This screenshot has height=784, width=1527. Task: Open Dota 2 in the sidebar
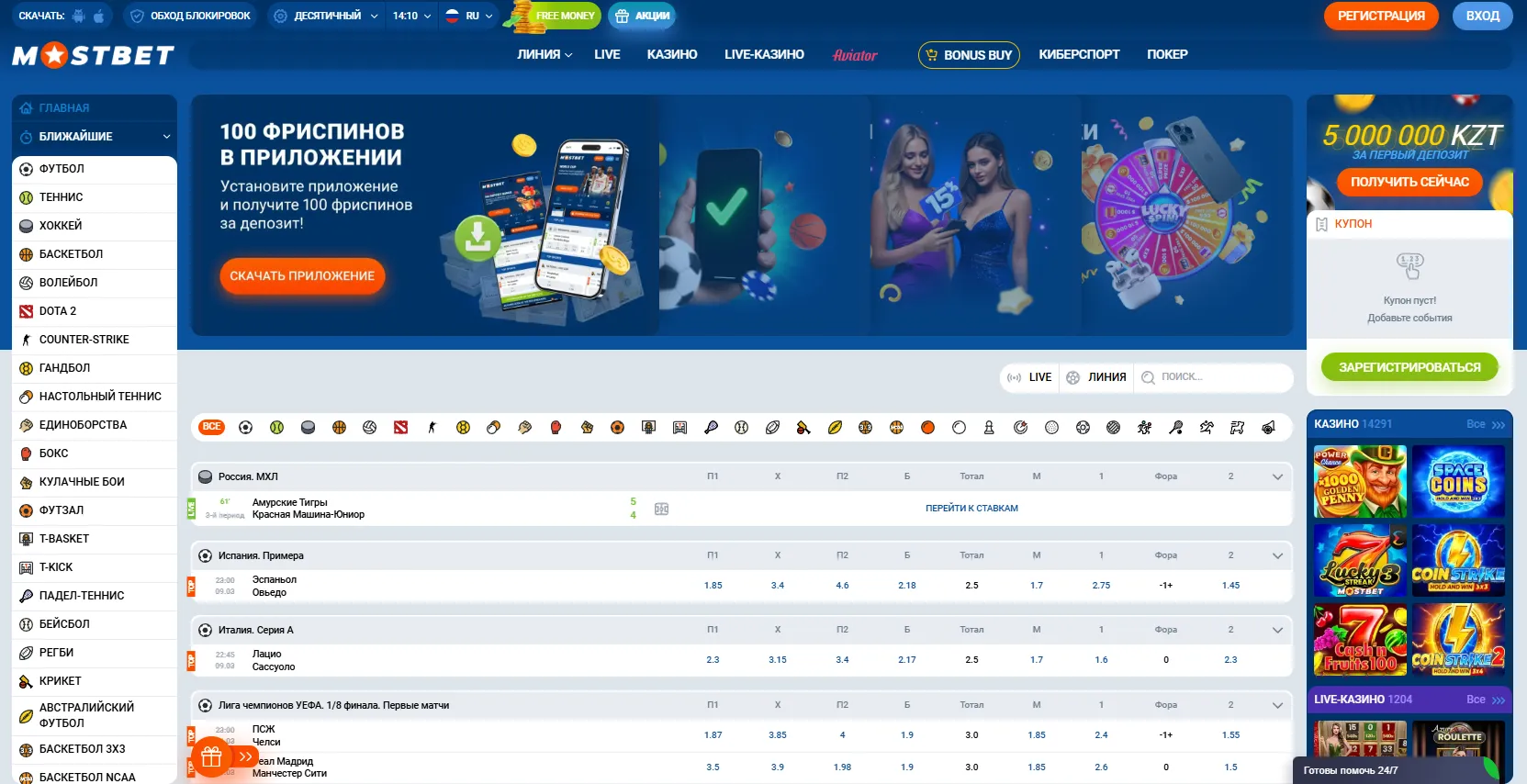click(94, 311)
